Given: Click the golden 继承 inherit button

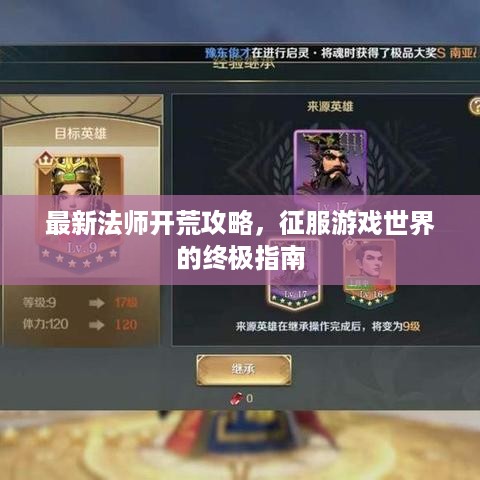Looking at the screenshot, I should point(244,370).
